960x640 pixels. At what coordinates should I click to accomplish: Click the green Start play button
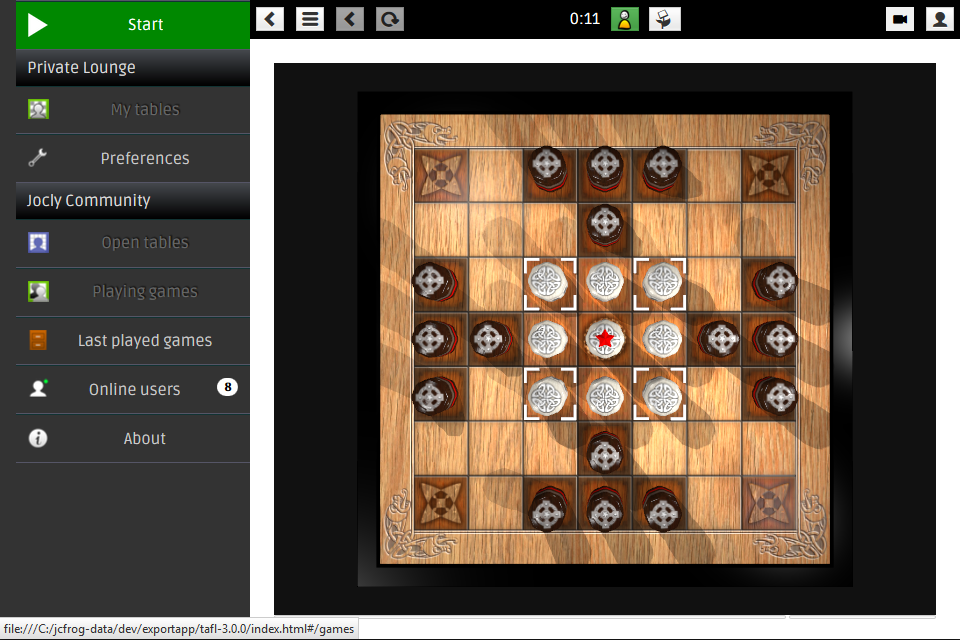click(x=133, y=25)
